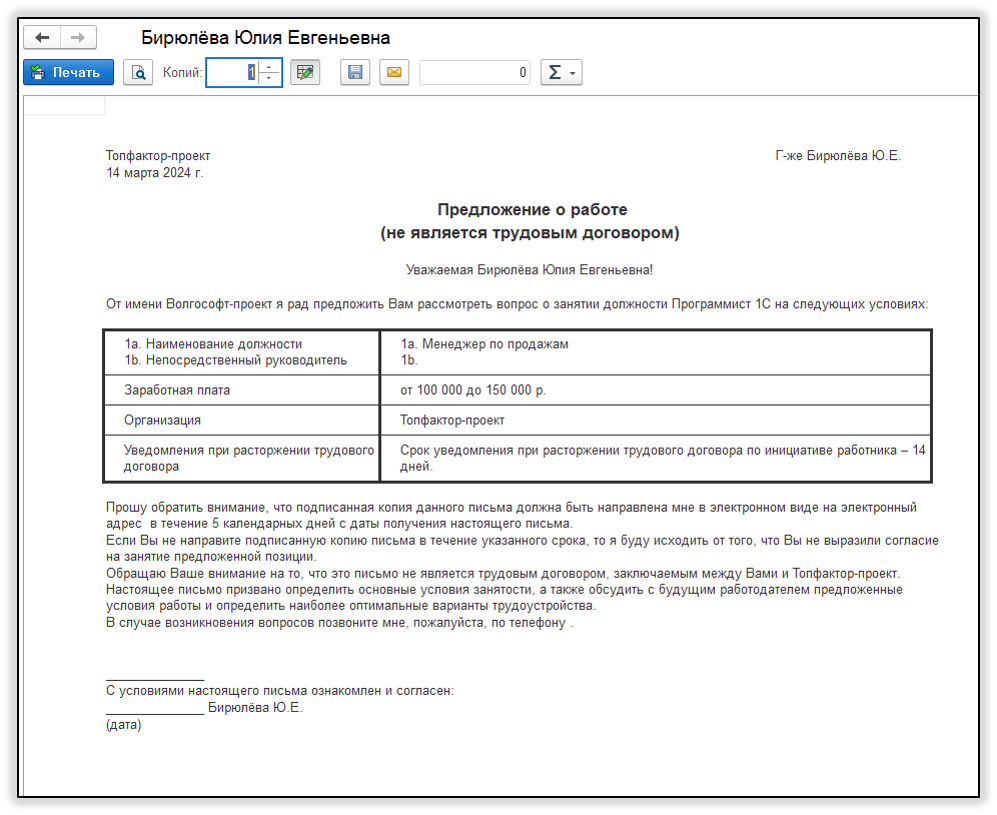
Task: Toggle document edit mode icon
Action: [x=305, y=72]
